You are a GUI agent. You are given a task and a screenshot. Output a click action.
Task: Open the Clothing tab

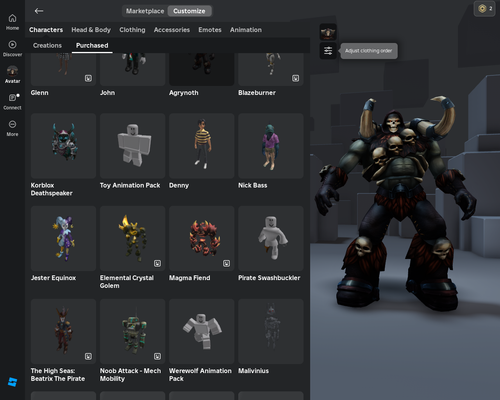tap(132, 30)
